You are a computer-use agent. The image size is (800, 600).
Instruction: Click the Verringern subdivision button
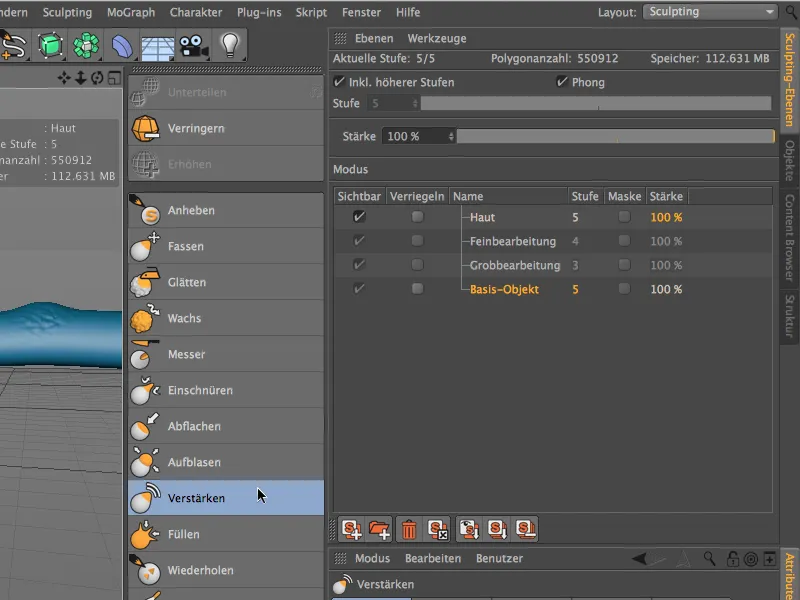[x=226, y=129]
